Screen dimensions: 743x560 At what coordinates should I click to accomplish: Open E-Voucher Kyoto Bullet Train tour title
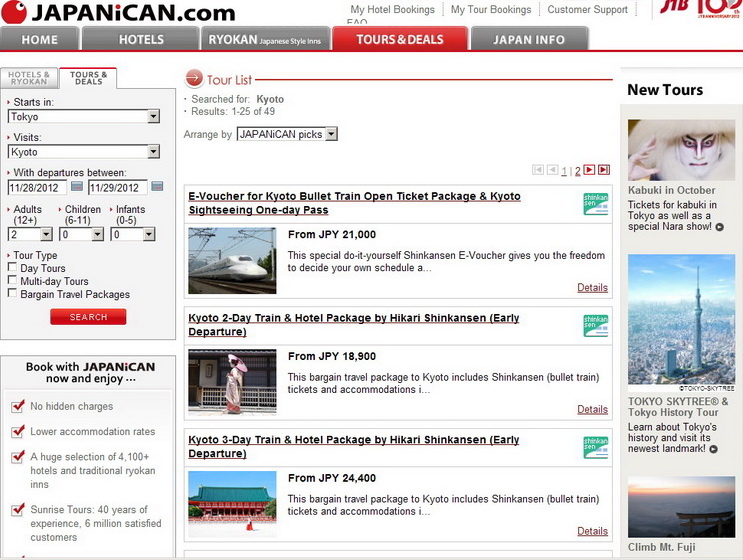pyautogui.click(x=354, y=203)
